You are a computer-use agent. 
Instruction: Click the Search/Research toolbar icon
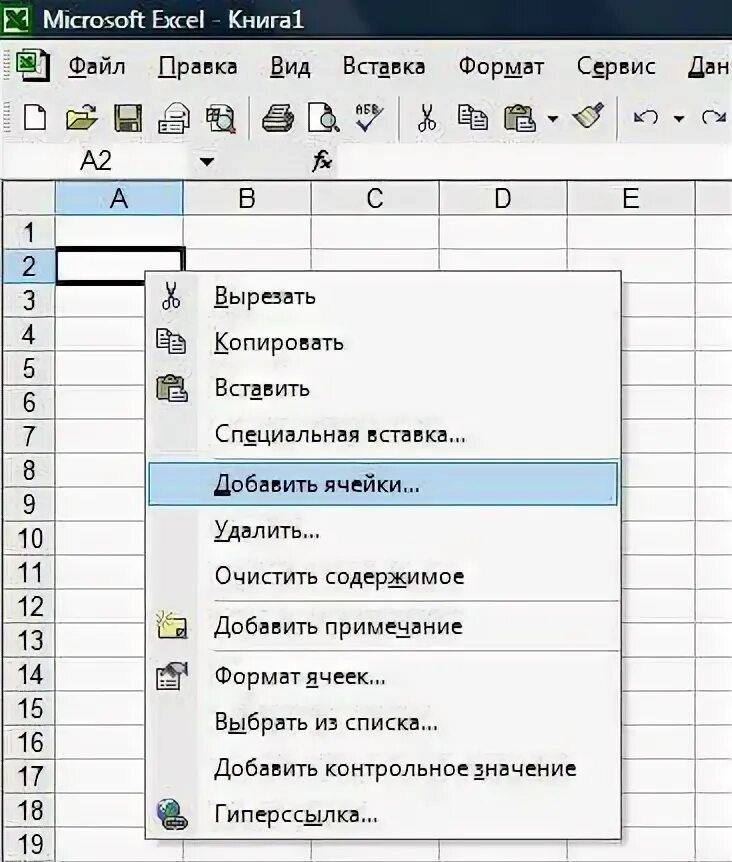[221, 119]
